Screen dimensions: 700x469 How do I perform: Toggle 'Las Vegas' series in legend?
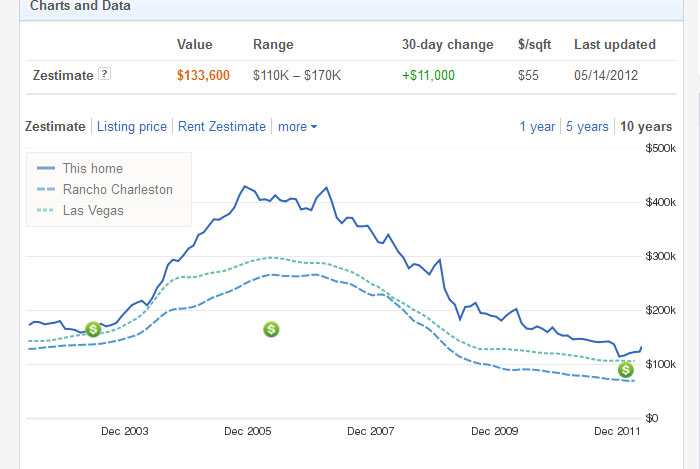(x=93, y=211)
